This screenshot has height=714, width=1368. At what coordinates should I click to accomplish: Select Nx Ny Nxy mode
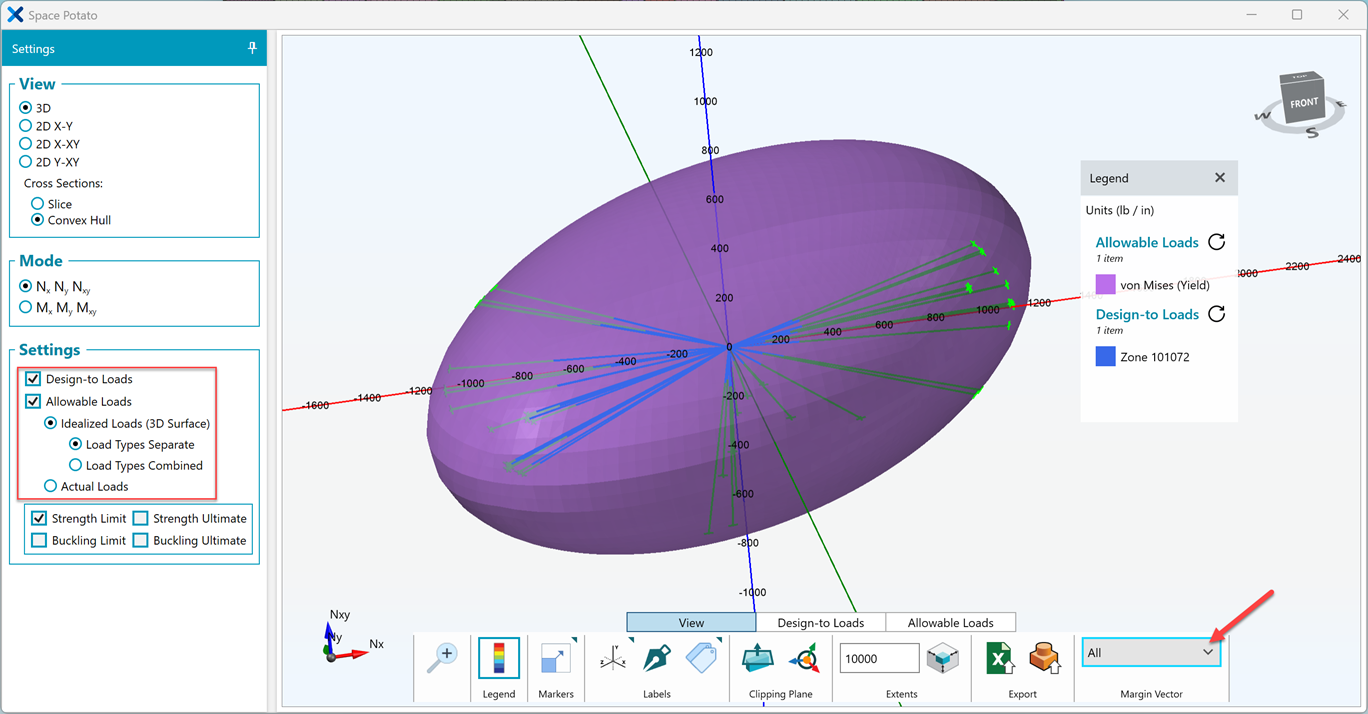click(x=26, y=286)
